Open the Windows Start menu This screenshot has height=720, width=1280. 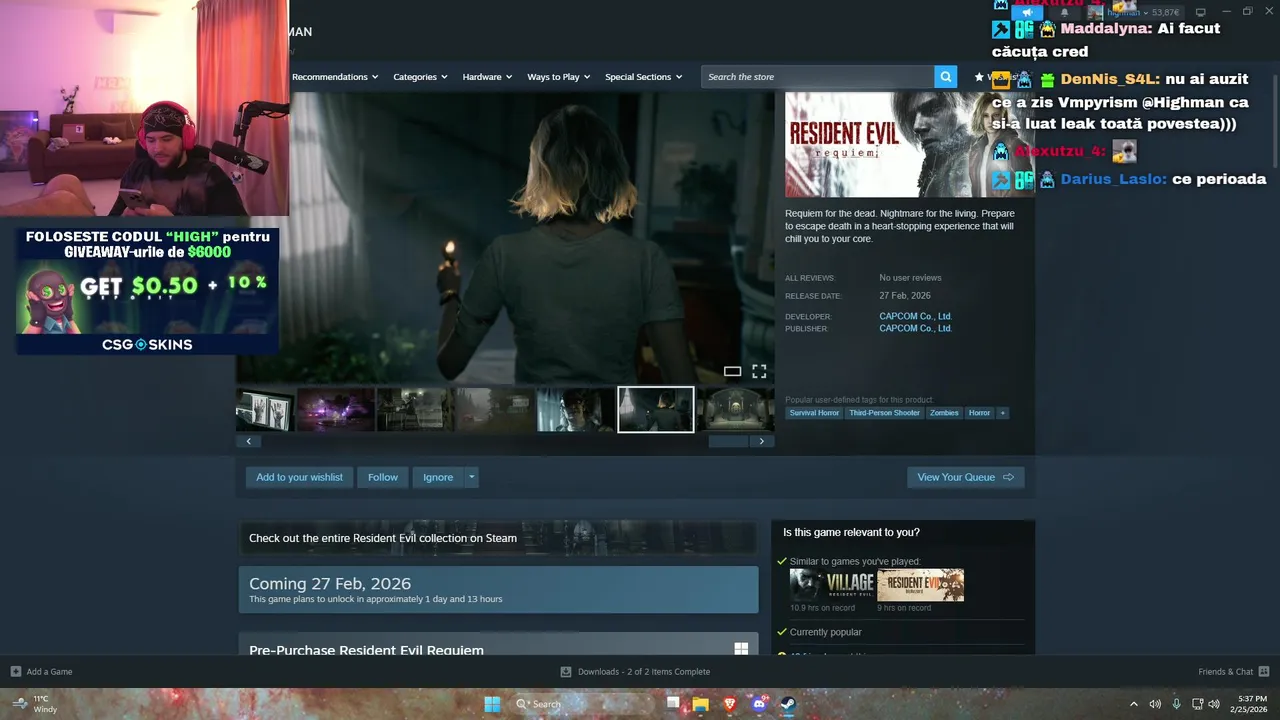pyautogui.click(x=492, y=704)
